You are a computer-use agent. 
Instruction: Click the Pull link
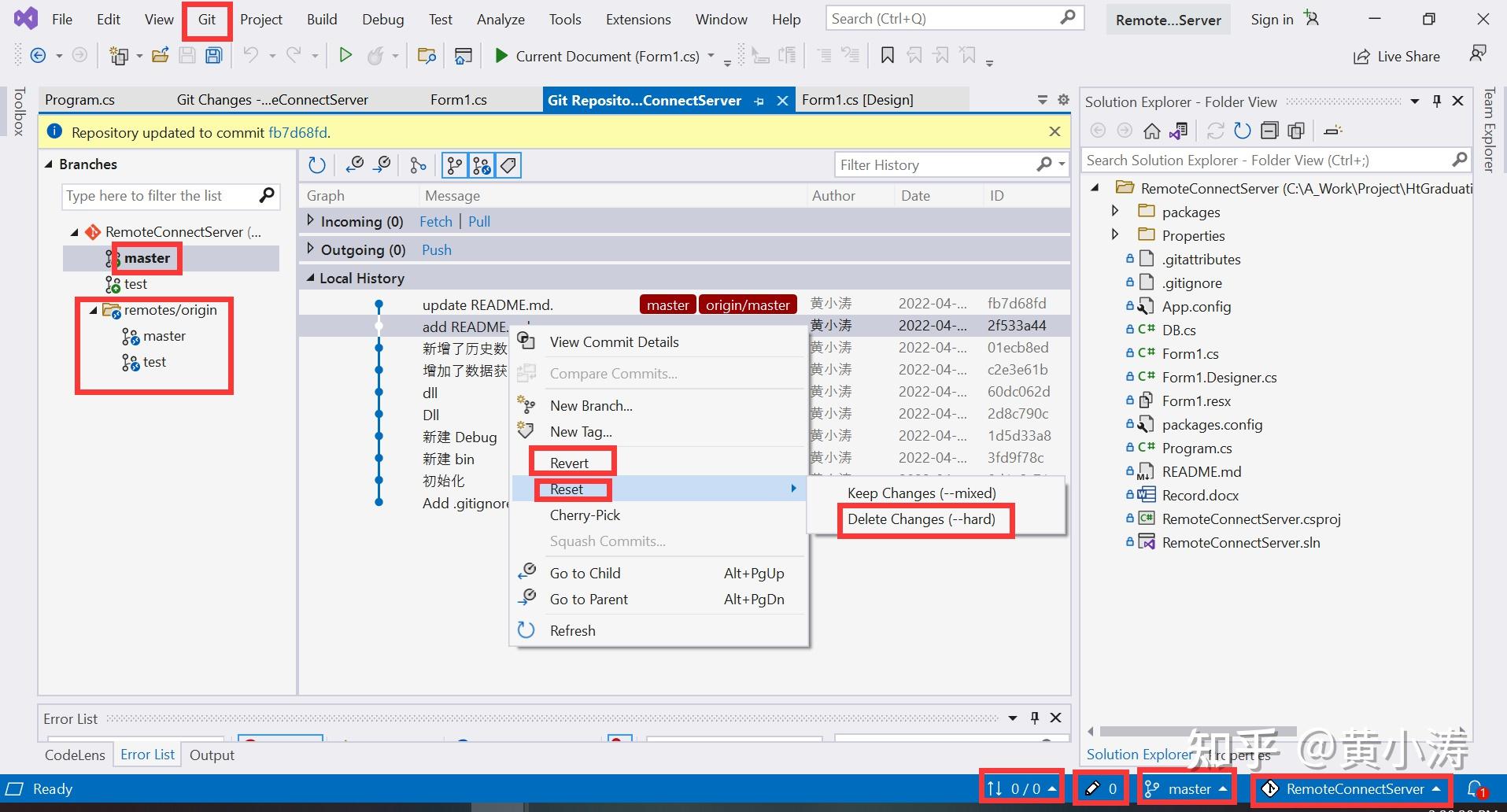(479, 222)
